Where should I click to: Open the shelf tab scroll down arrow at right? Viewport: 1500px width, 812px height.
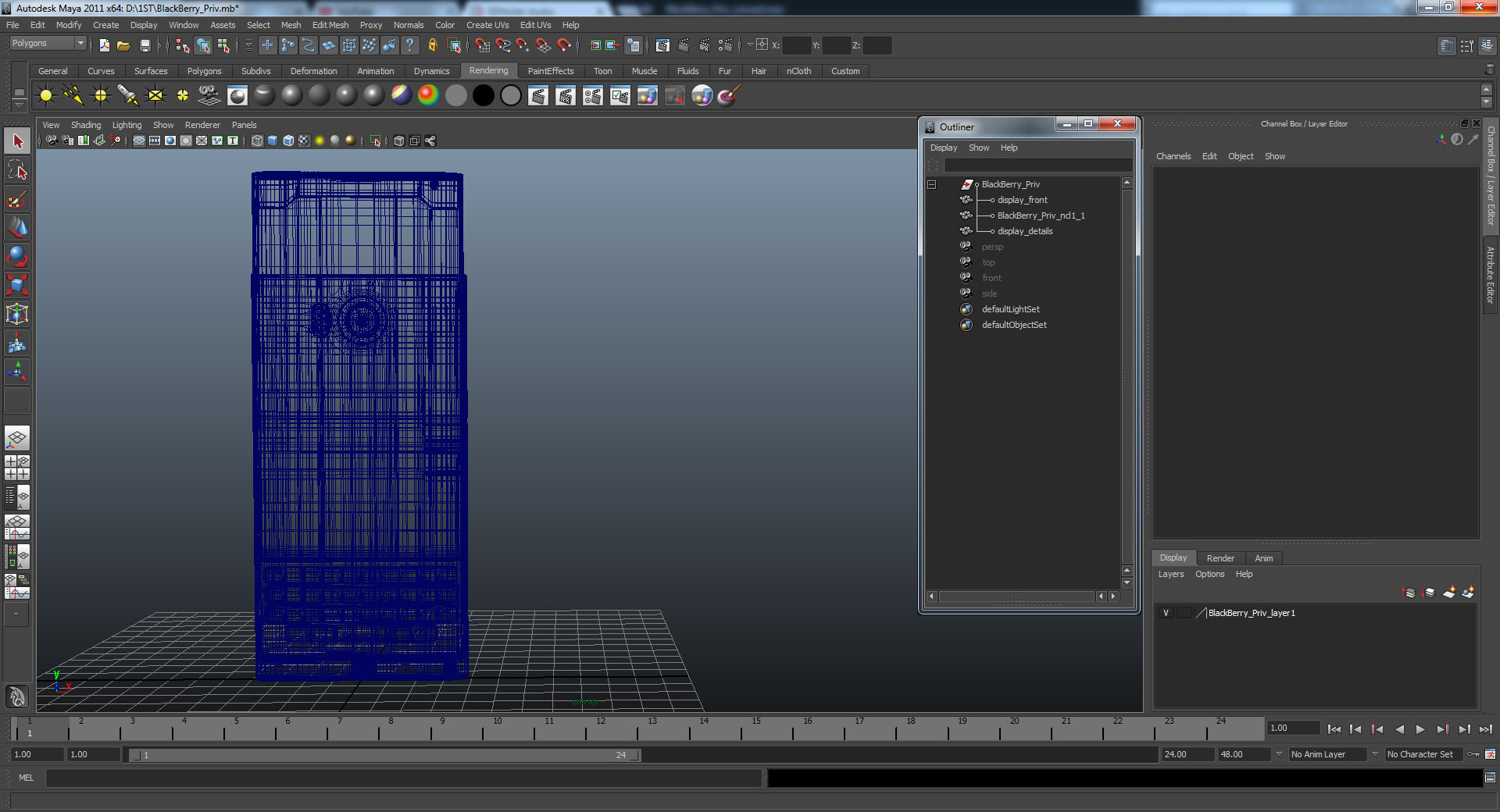(x=1487, y=103)
